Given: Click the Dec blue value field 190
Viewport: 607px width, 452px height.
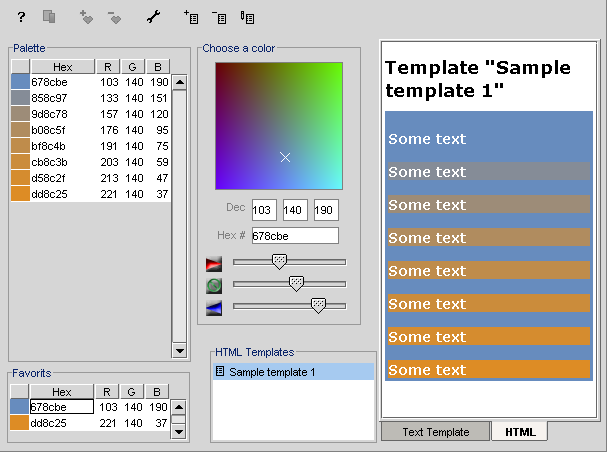Looking at the screenshot, I should click(x=326, y=210).
